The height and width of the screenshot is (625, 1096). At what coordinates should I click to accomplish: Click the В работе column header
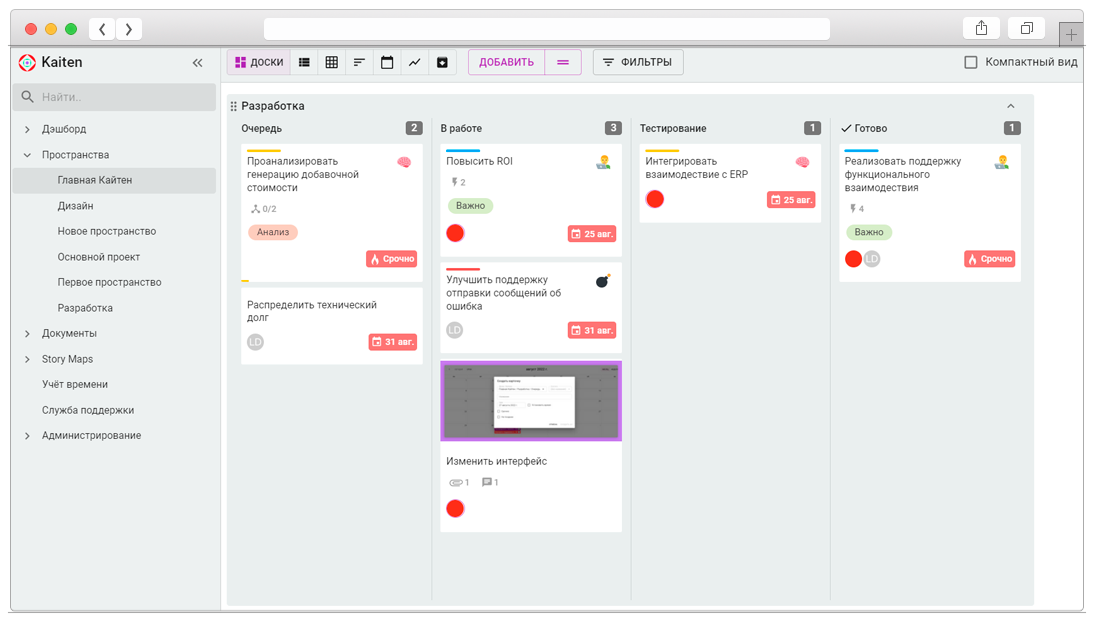point(461,129)
